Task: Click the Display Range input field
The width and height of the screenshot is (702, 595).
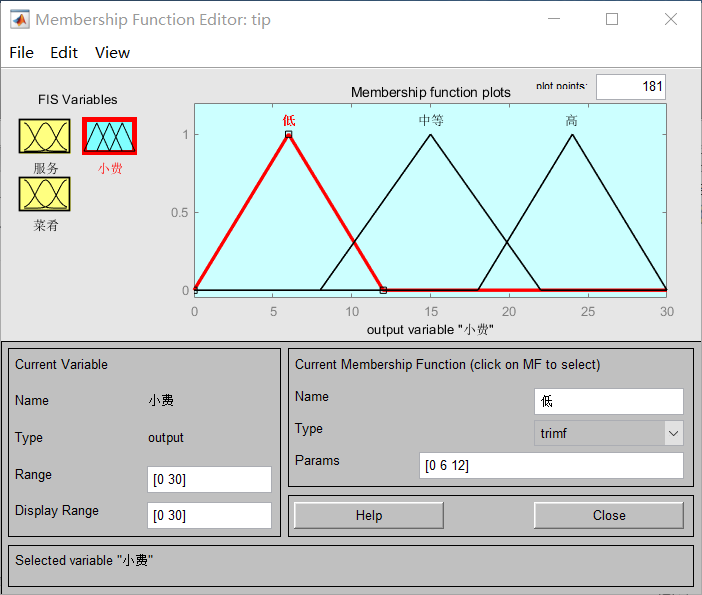Action: [209, 515]
